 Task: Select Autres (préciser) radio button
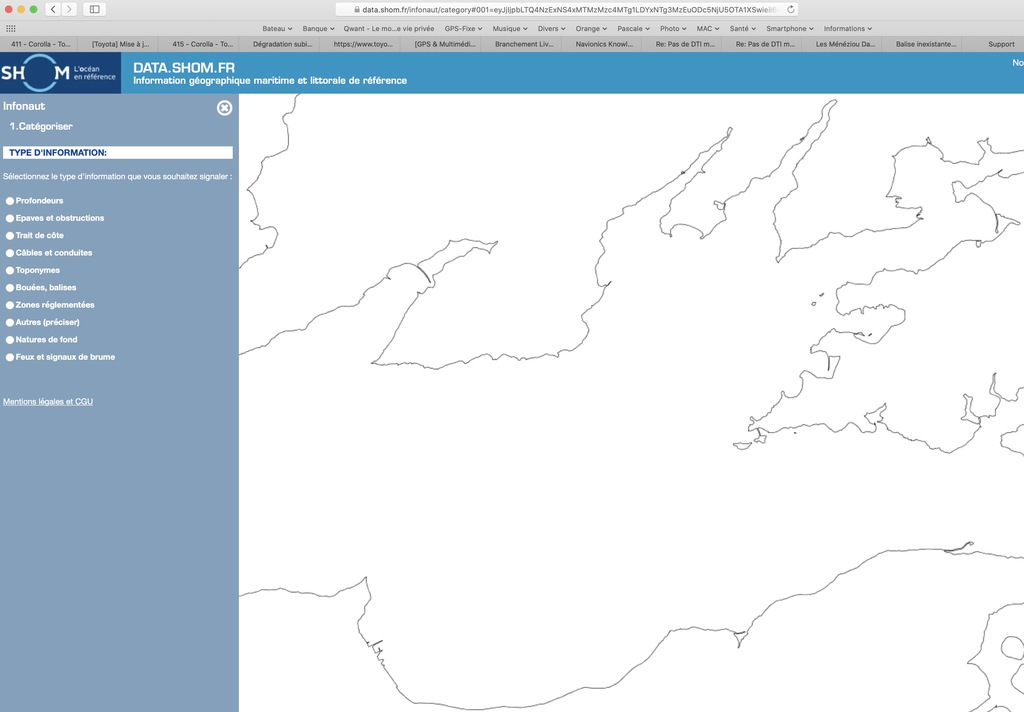point(10,323)
